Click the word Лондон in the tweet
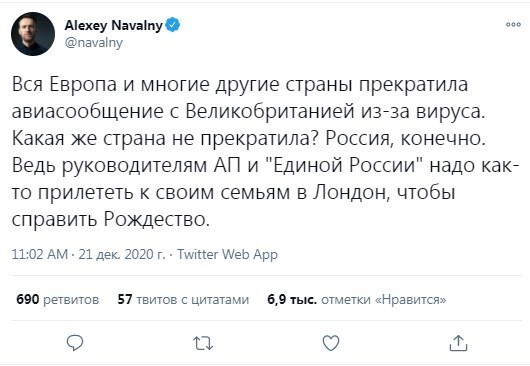The width and height of the screenshot is (530, 366). [x=351, y=192]
